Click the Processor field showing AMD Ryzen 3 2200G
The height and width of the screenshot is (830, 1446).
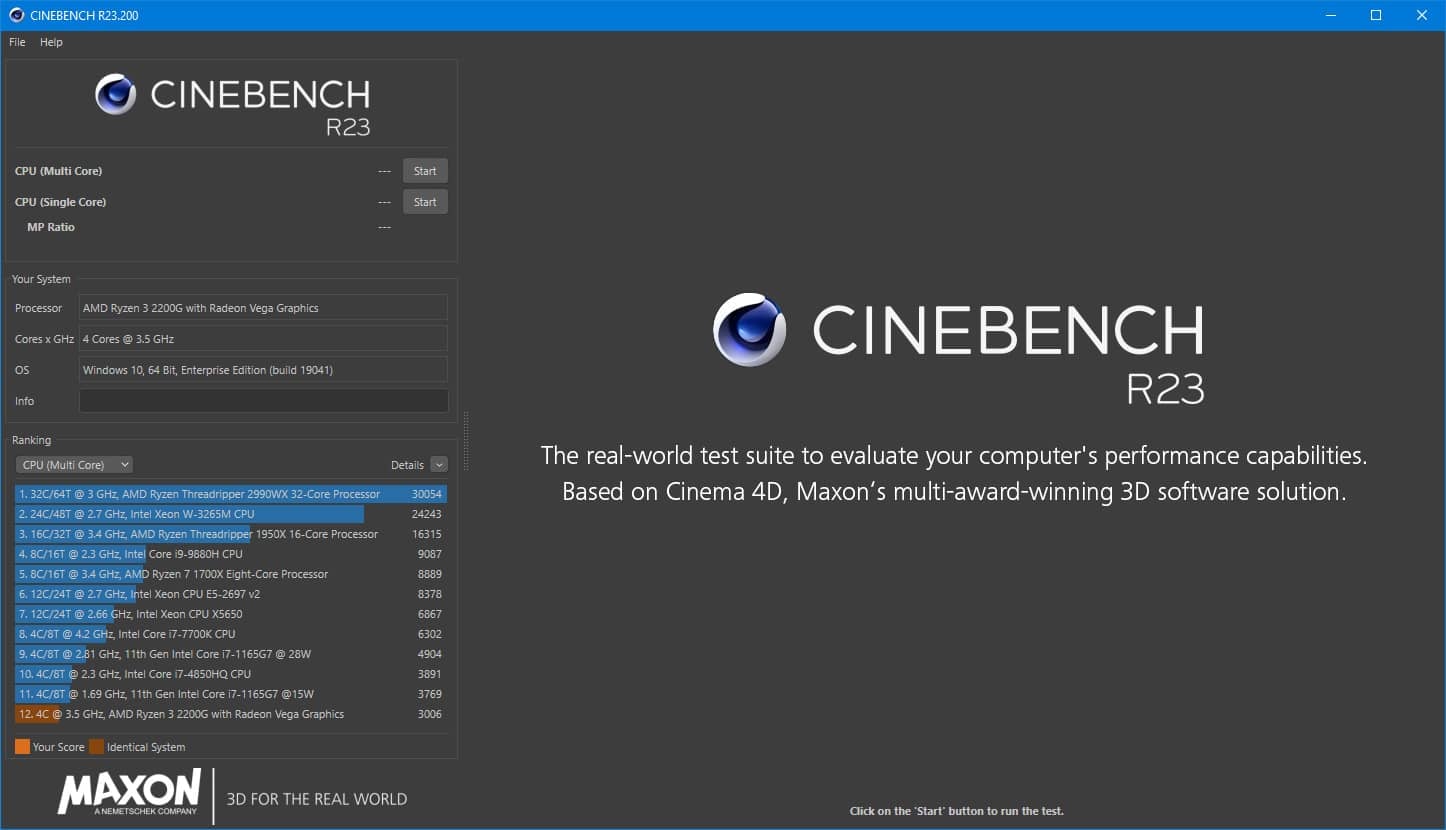tap(263, 308)
